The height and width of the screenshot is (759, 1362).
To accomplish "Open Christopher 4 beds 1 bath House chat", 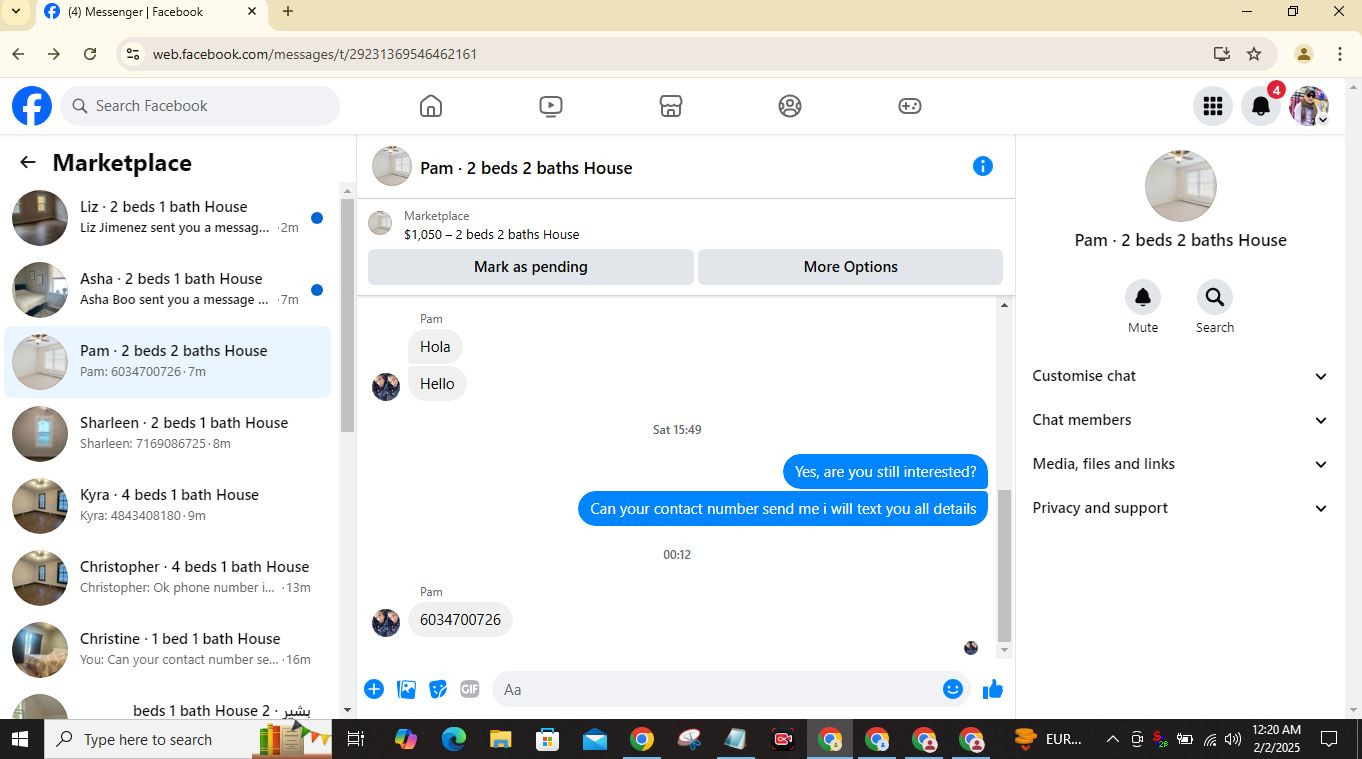I will click(168, 578).
